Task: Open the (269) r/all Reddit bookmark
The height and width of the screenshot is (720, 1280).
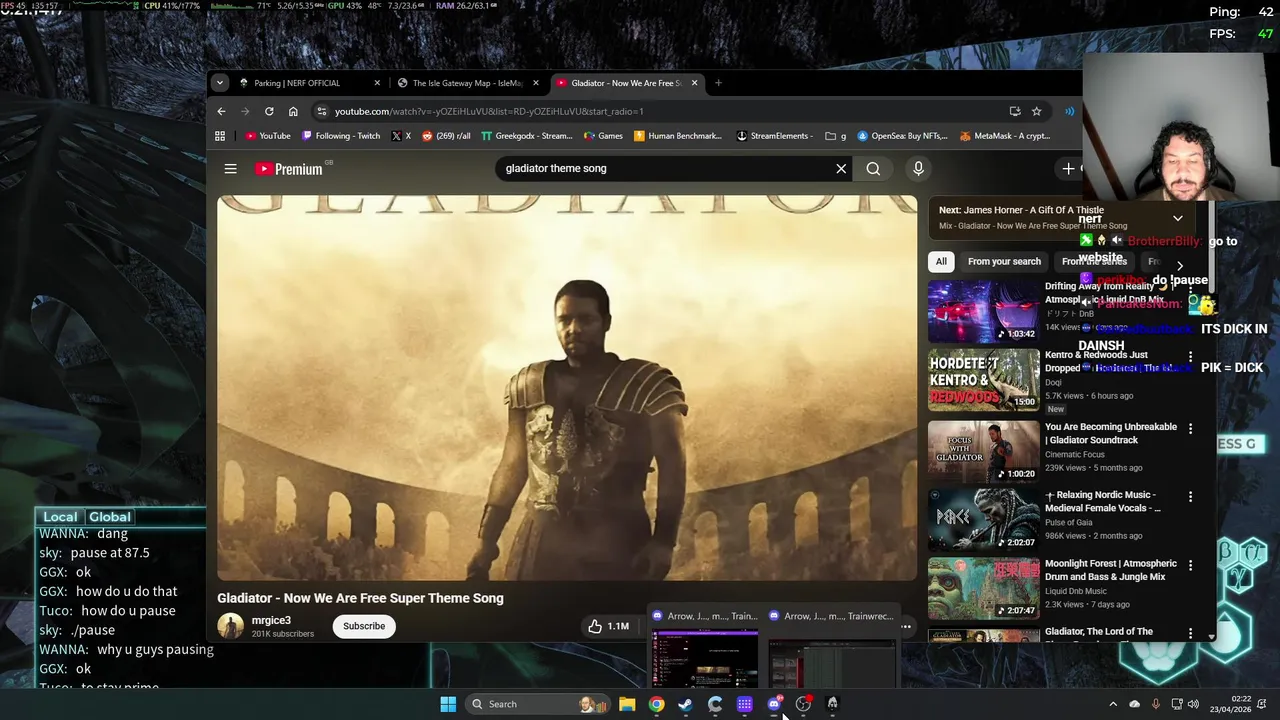Action: coord(446,136)
